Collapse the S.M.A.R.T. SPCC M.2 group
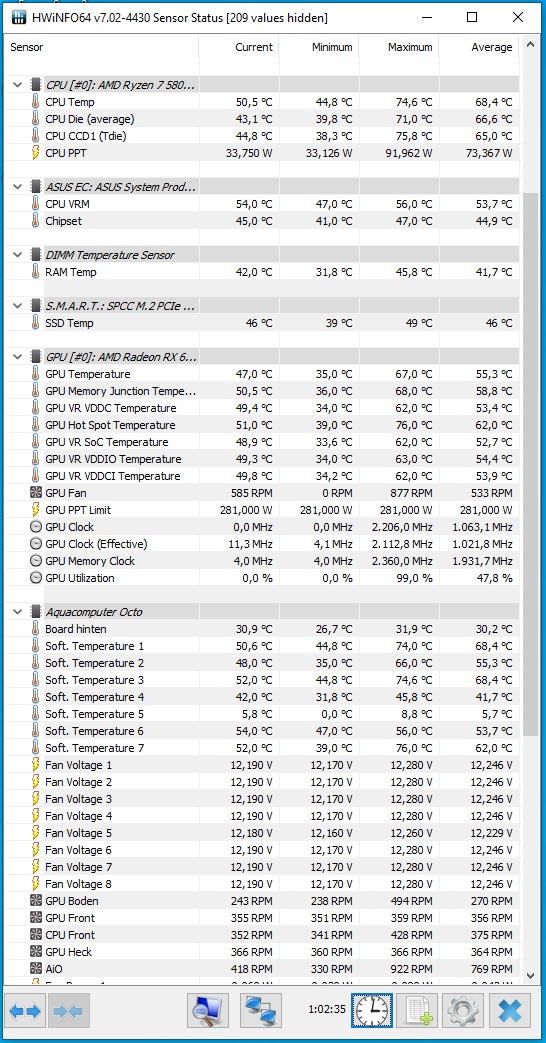 [x=17, y=305]
